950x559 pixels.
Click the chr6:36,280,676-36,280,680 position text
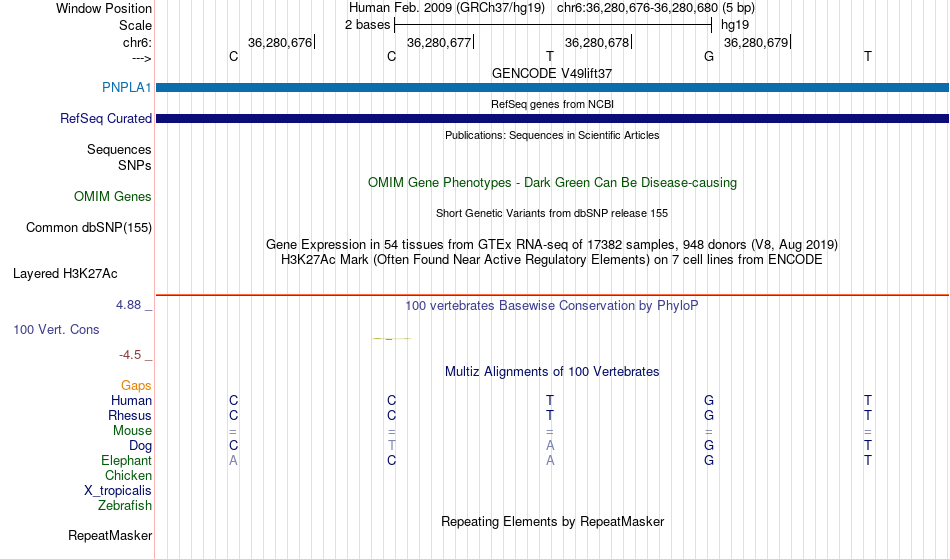[x=637, y=8]
